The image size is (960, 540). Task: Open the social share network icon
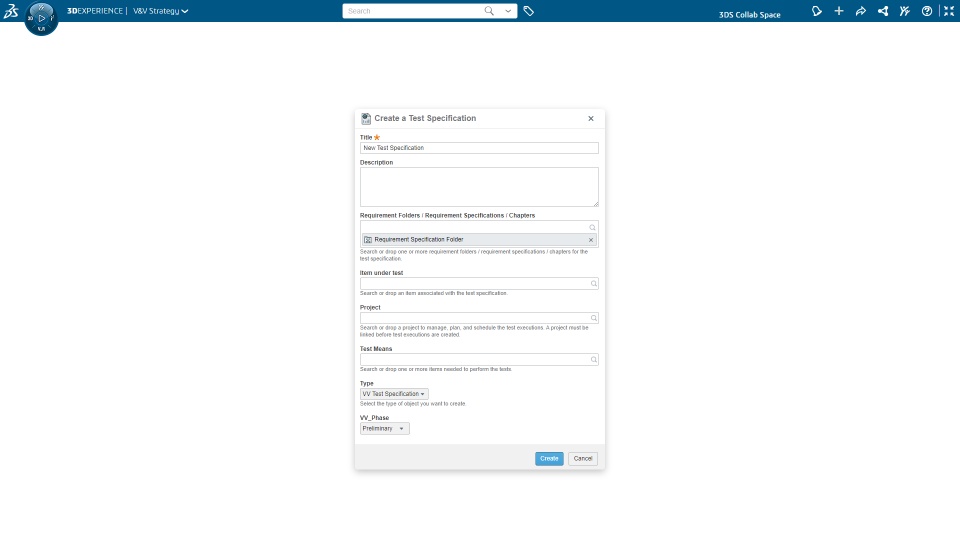pyautogui.click(x=883, y=11)
